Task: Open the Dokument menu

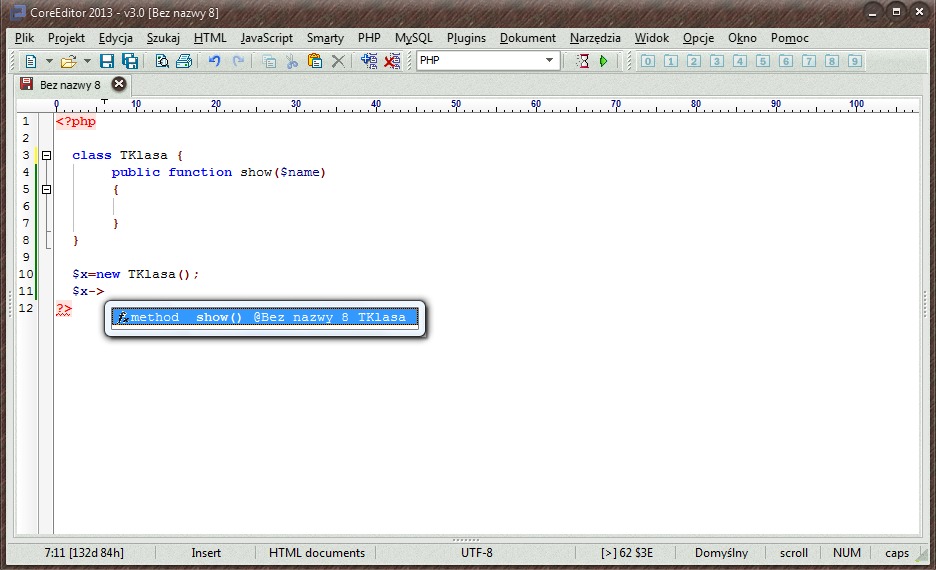Action: pos(528,38)
